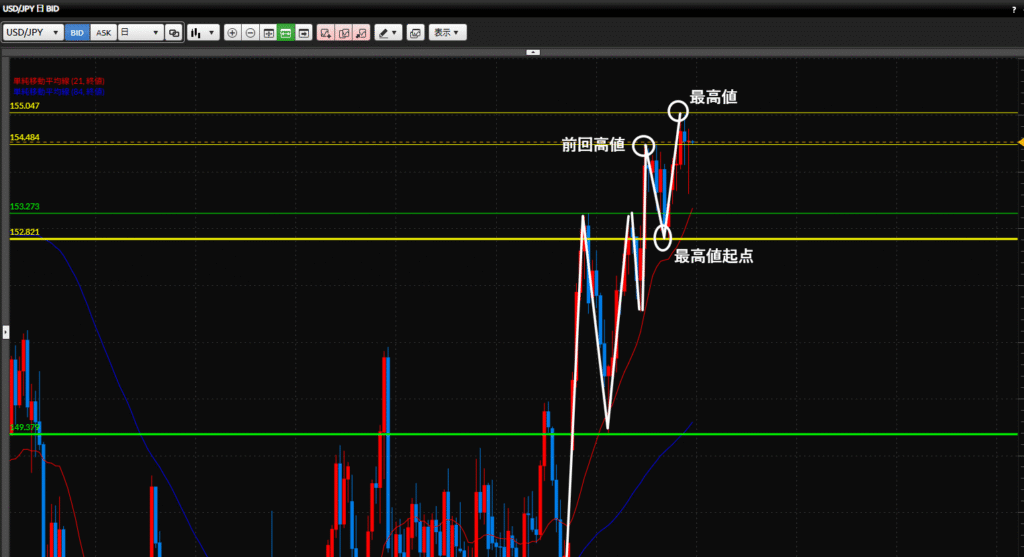Zoom in with the plus icon
The height and width of the screenshot is (557, 1024).
pyautogui.click(x=233, y=32)
